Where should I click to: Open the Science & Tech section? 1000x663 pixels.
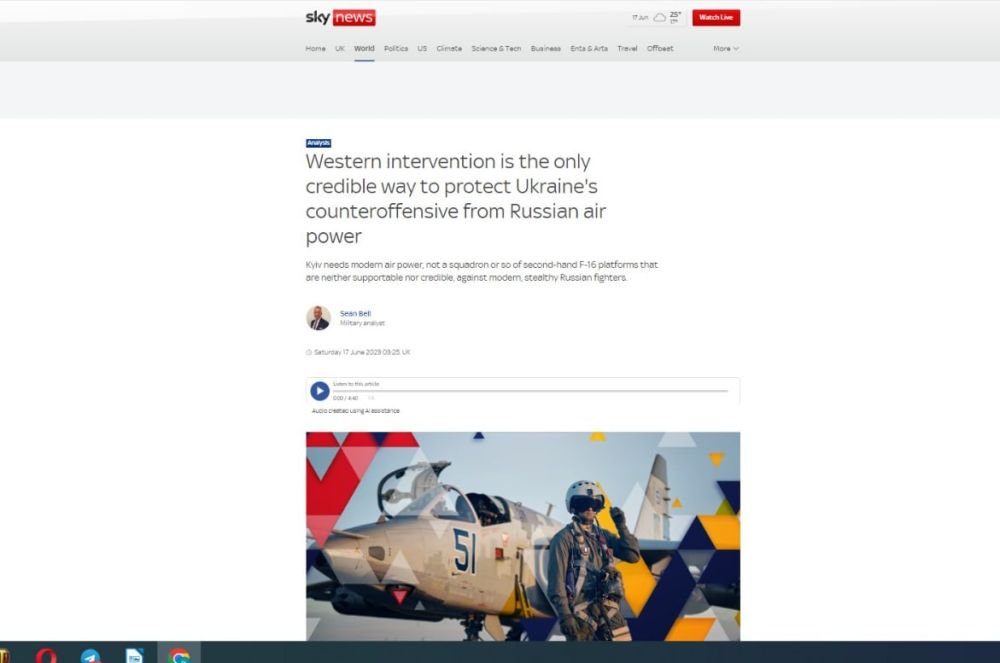tap(496, 48)
